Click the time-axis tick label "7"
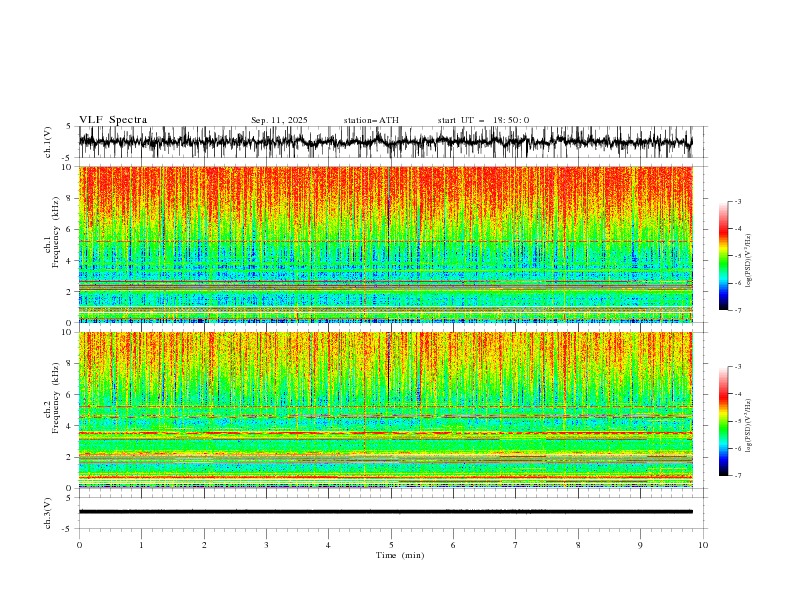The image size is (792, 612). [x=516, y=545]
